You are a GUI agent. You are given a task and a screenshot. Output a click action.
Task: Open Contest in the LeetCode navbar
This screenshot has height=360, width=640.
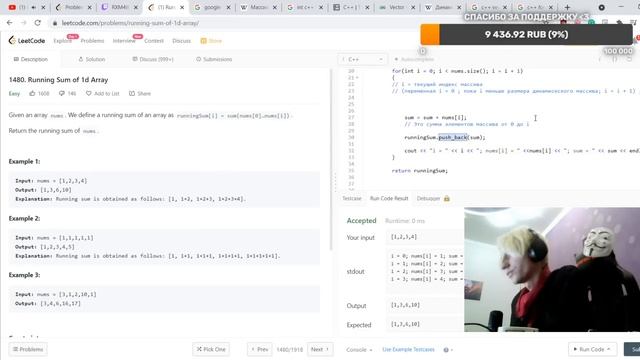[x=154, y=41]
